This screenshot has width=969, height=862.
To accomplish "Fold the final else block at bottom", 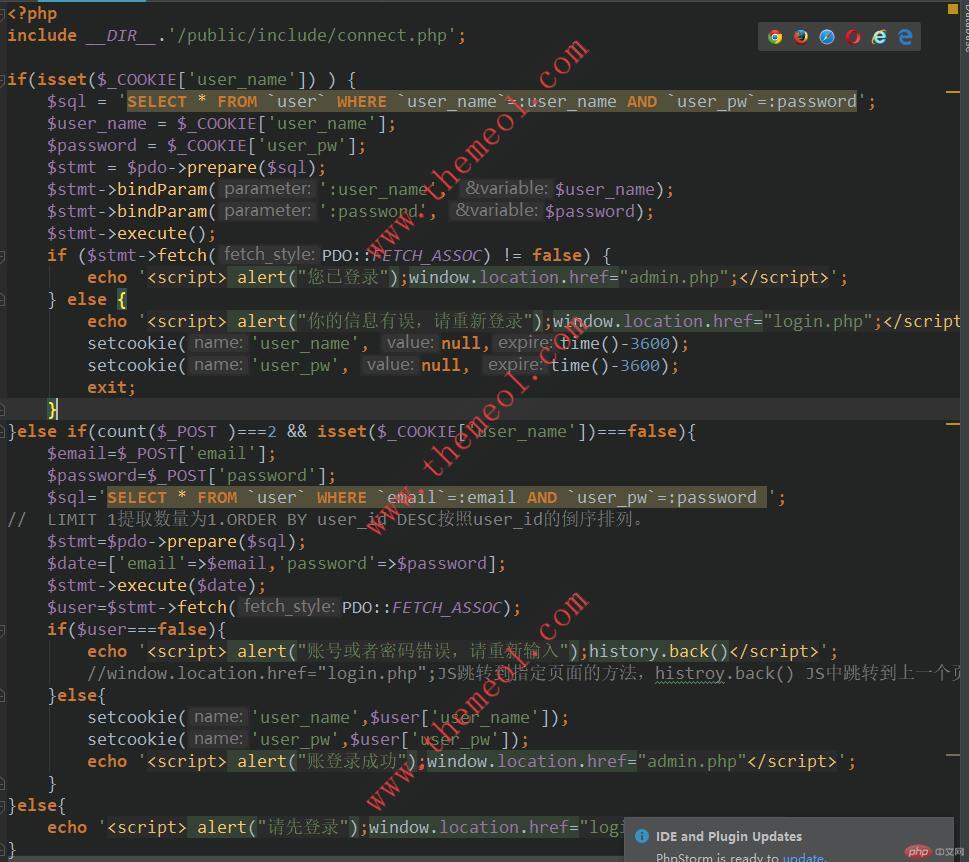I will [4, 805].
